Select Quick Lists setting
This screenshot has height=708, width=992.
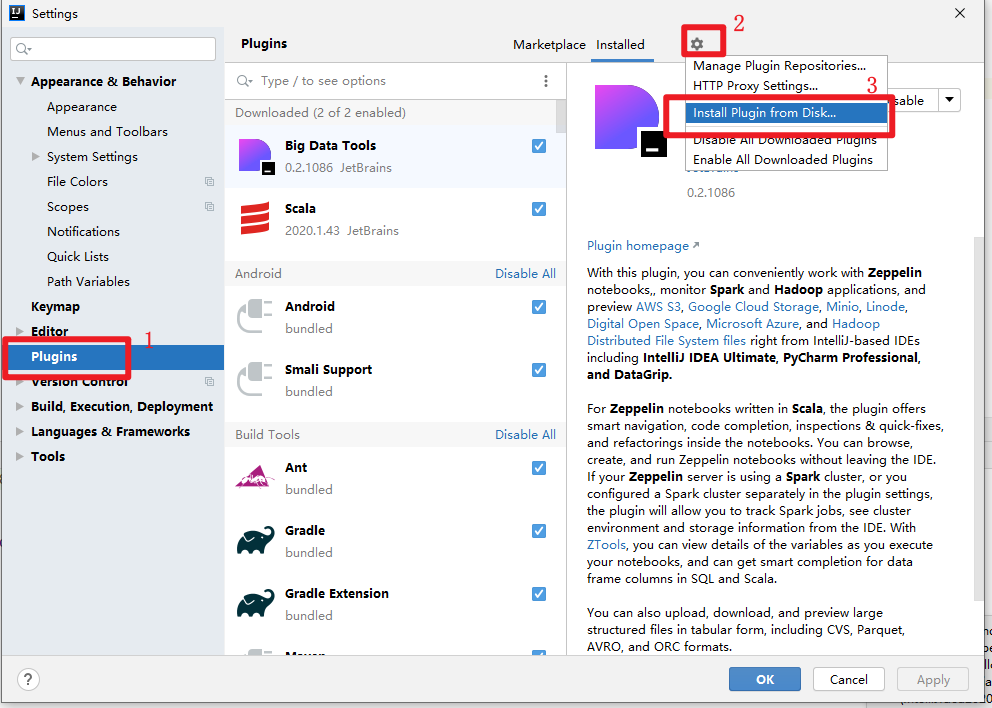[x=77, y=256]
